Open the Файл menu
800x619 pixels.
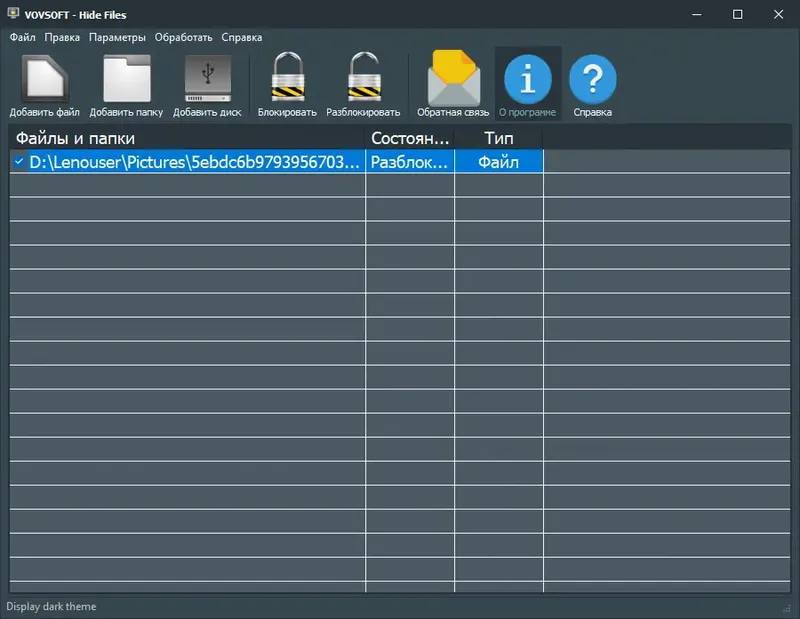[x=22, y=37]
